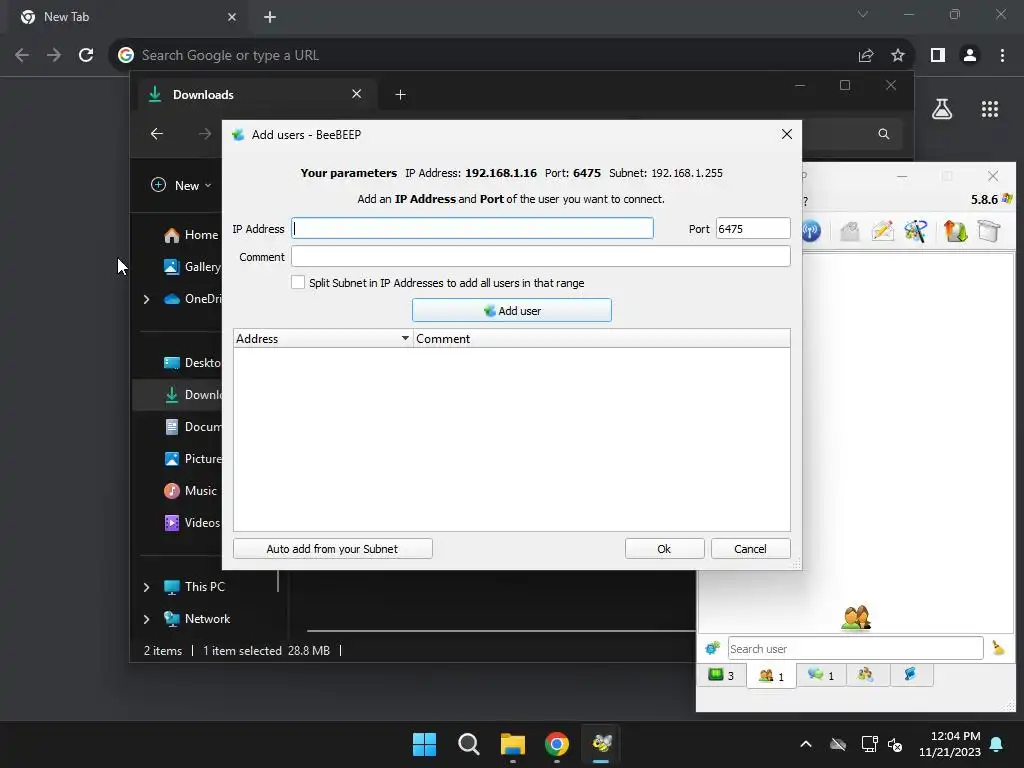Bookmark this tab with star icon

(x=898, y=56)
